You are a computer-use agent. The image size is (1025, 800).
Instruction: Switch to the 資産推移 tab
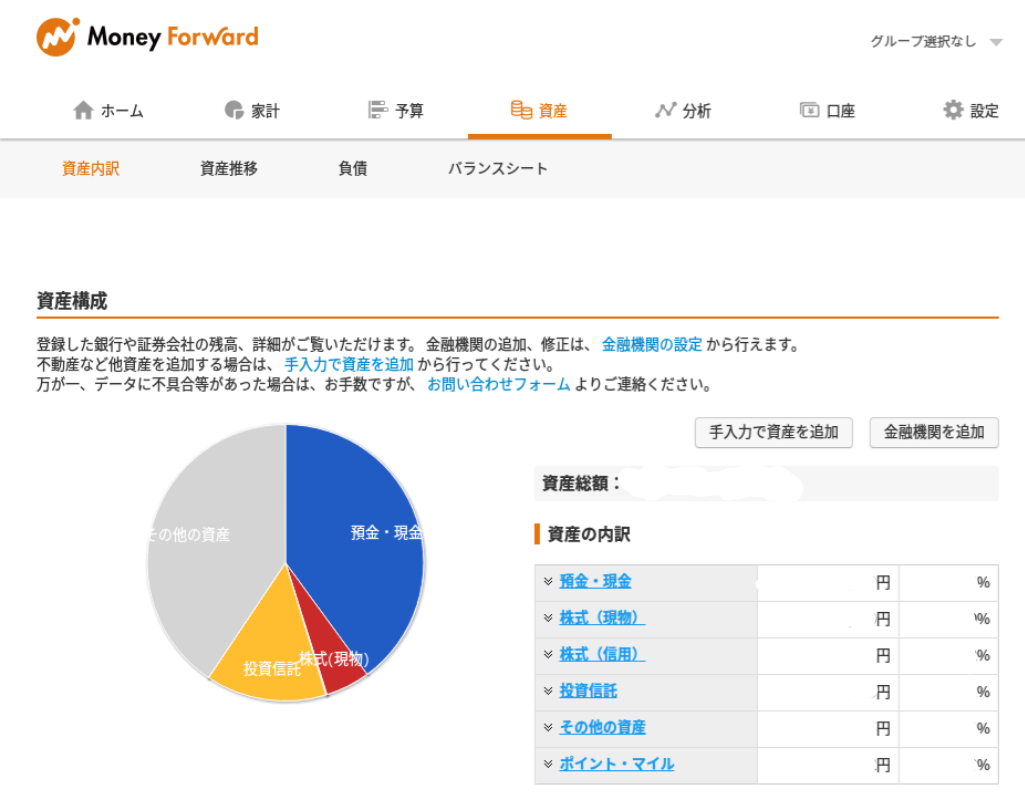[228, 169]
